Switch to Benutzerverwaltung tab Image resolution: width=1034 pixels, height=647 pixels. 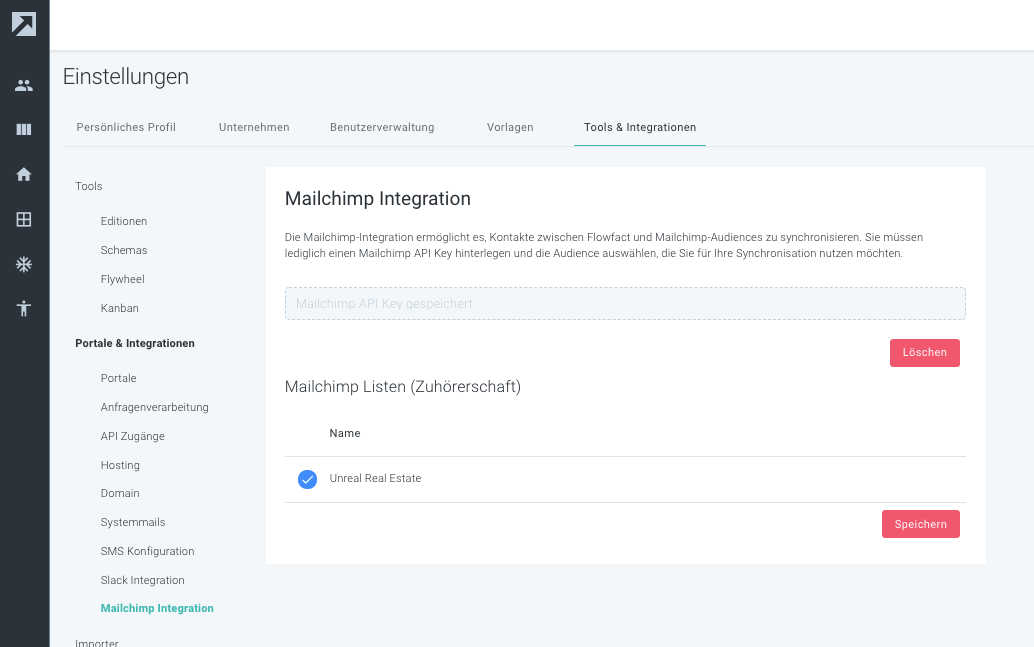pos(382,127)
